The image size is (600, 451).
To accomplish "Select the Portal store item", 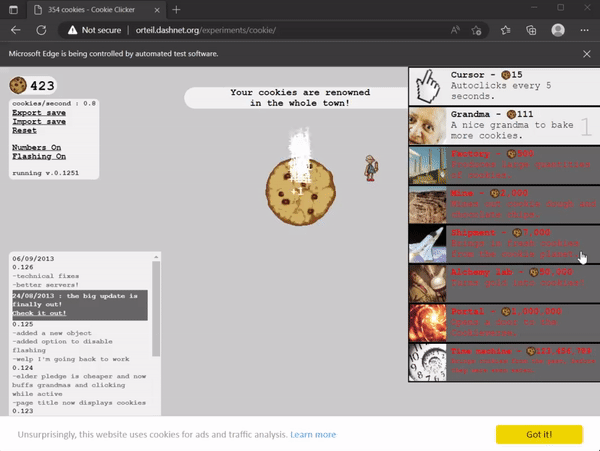I will pyautogui.click(x=504, y=323).
